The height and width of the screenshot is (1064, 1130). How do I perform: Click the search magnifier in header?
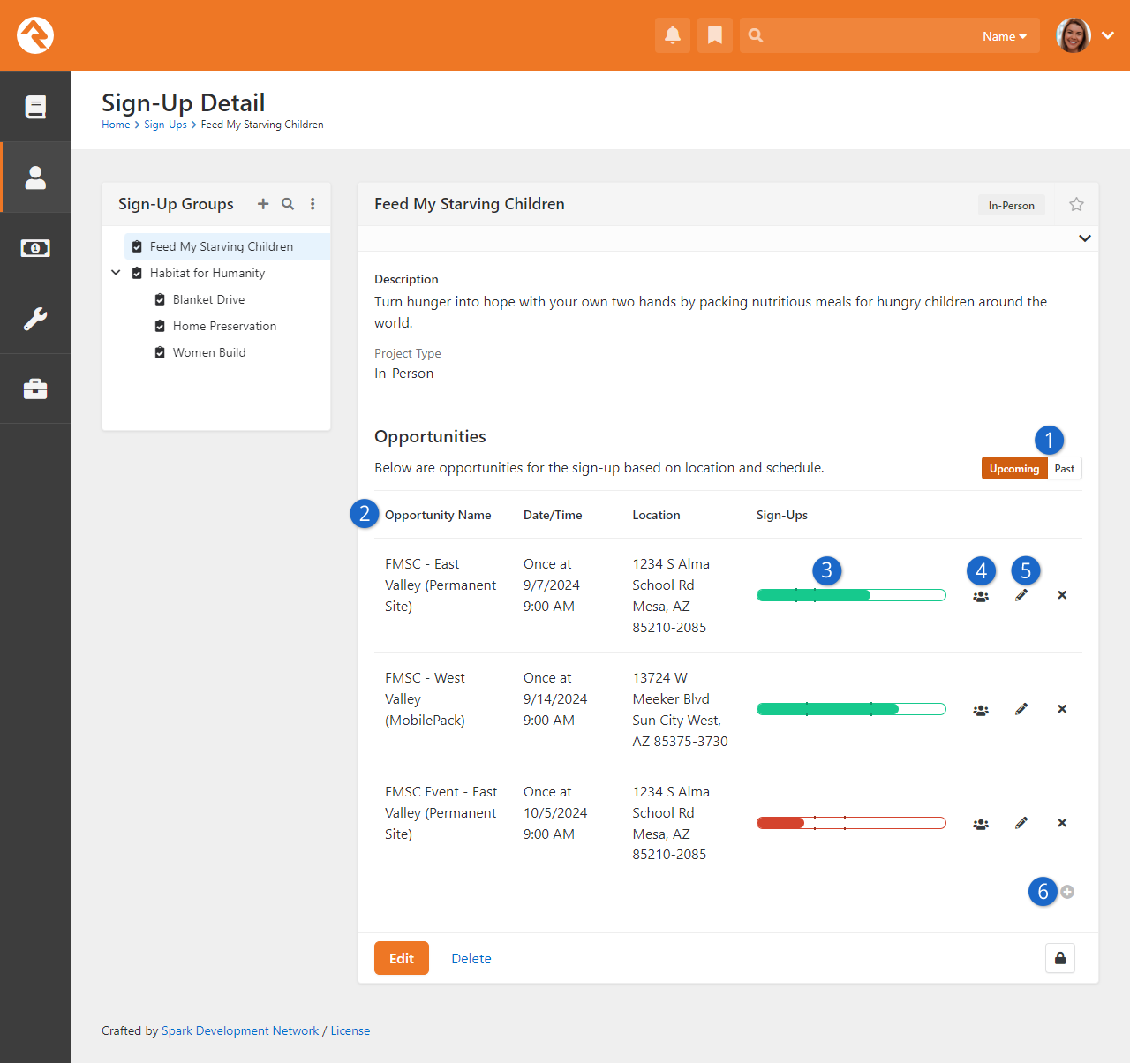[x=756, y=35]
